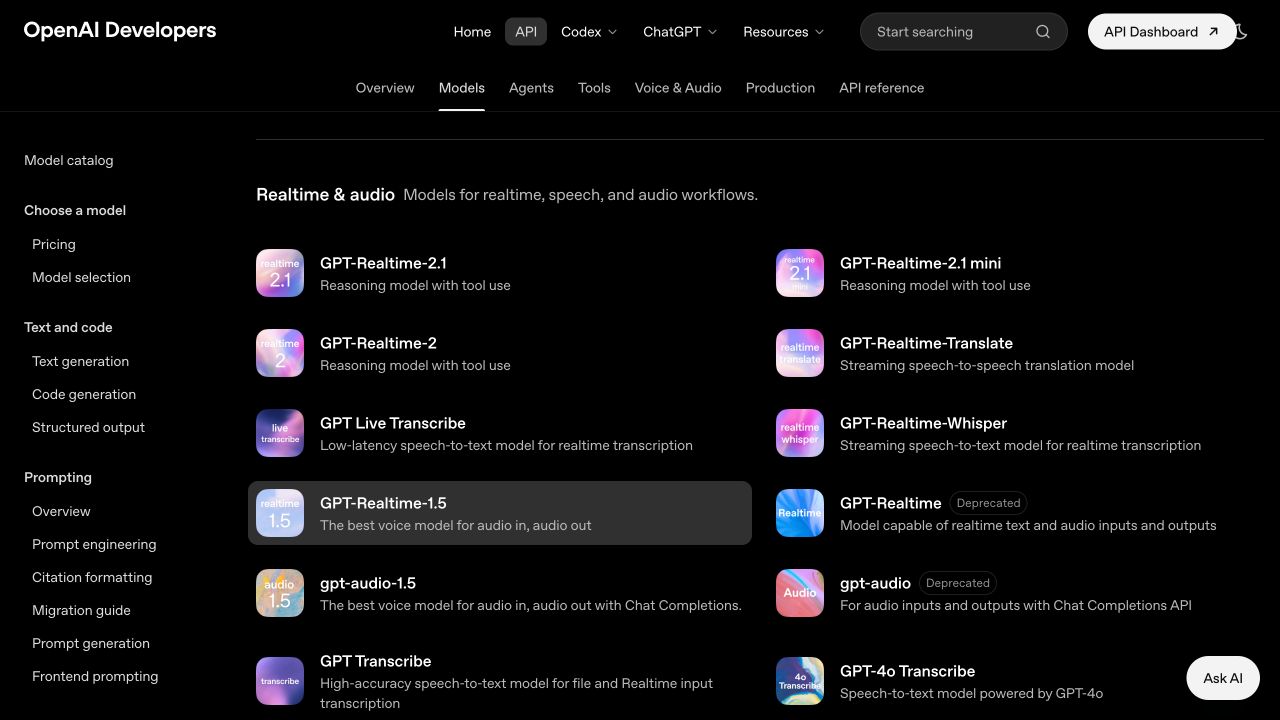Click the GPT-Realtime-2 model icon

click(x=280, y=353)
